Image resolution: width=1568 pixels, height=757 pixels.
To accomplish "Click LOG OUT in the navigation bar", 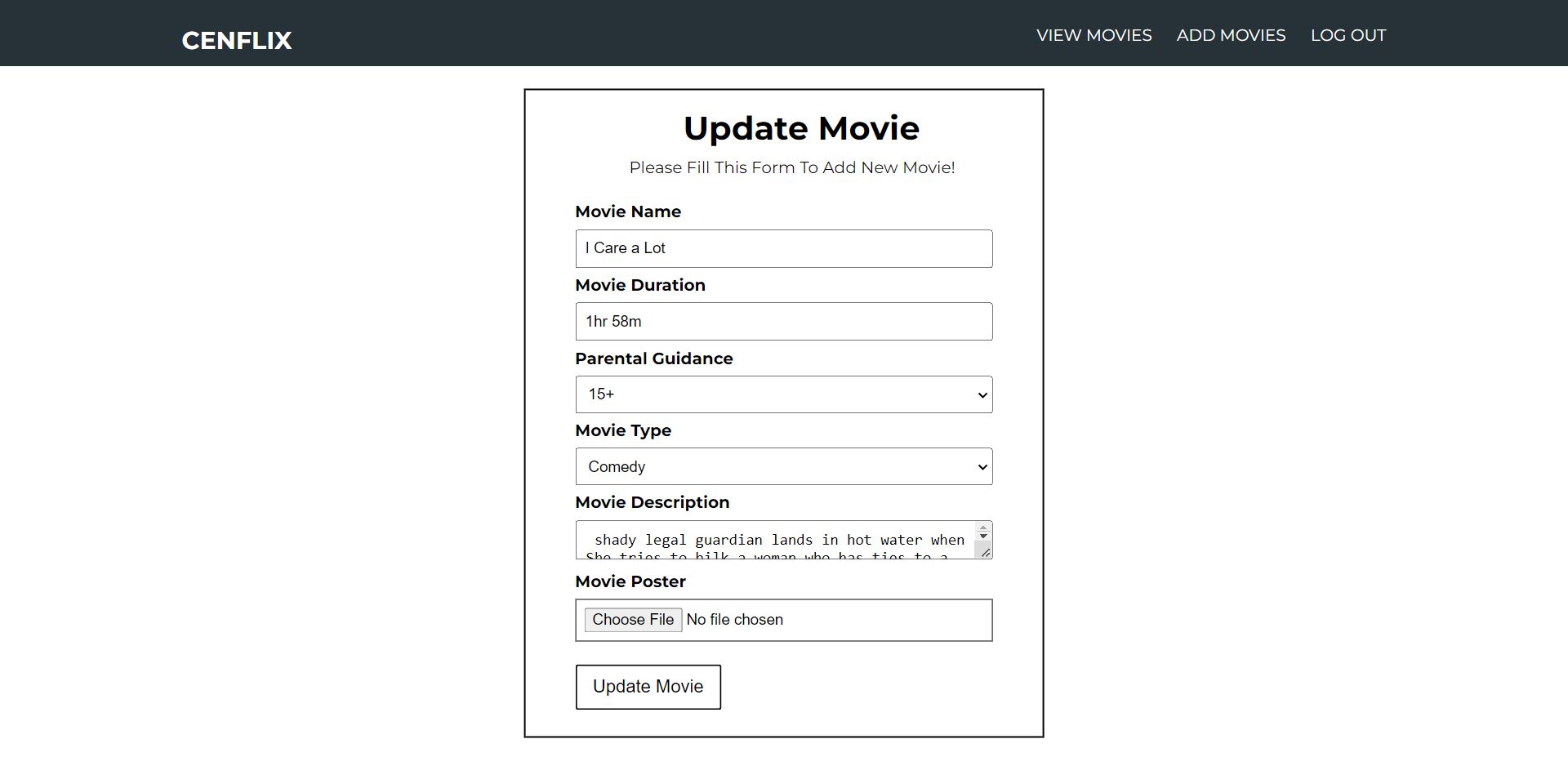I will [1347, 35].
